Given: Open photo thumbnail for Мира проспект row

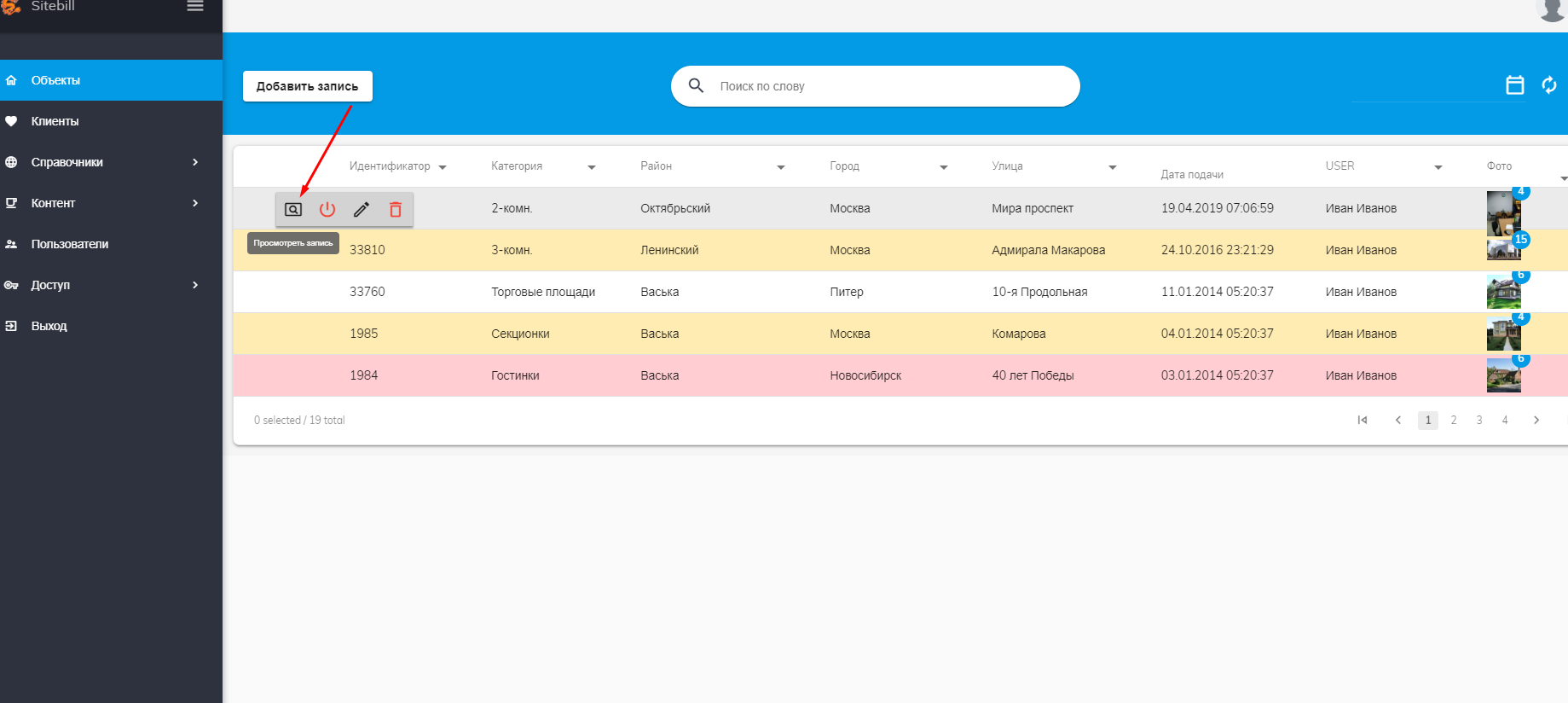Looking at the screenshot, I should (x=1503, y=213).
